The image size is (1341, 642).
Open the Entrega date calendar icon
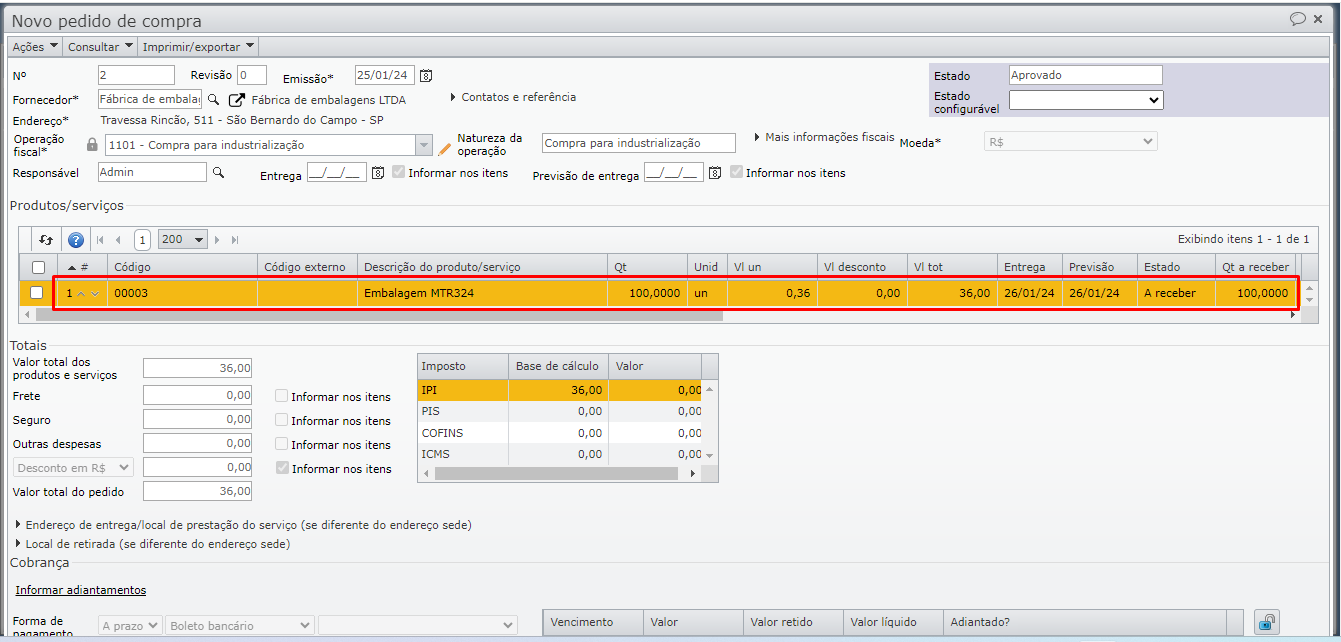pos(378,173)
